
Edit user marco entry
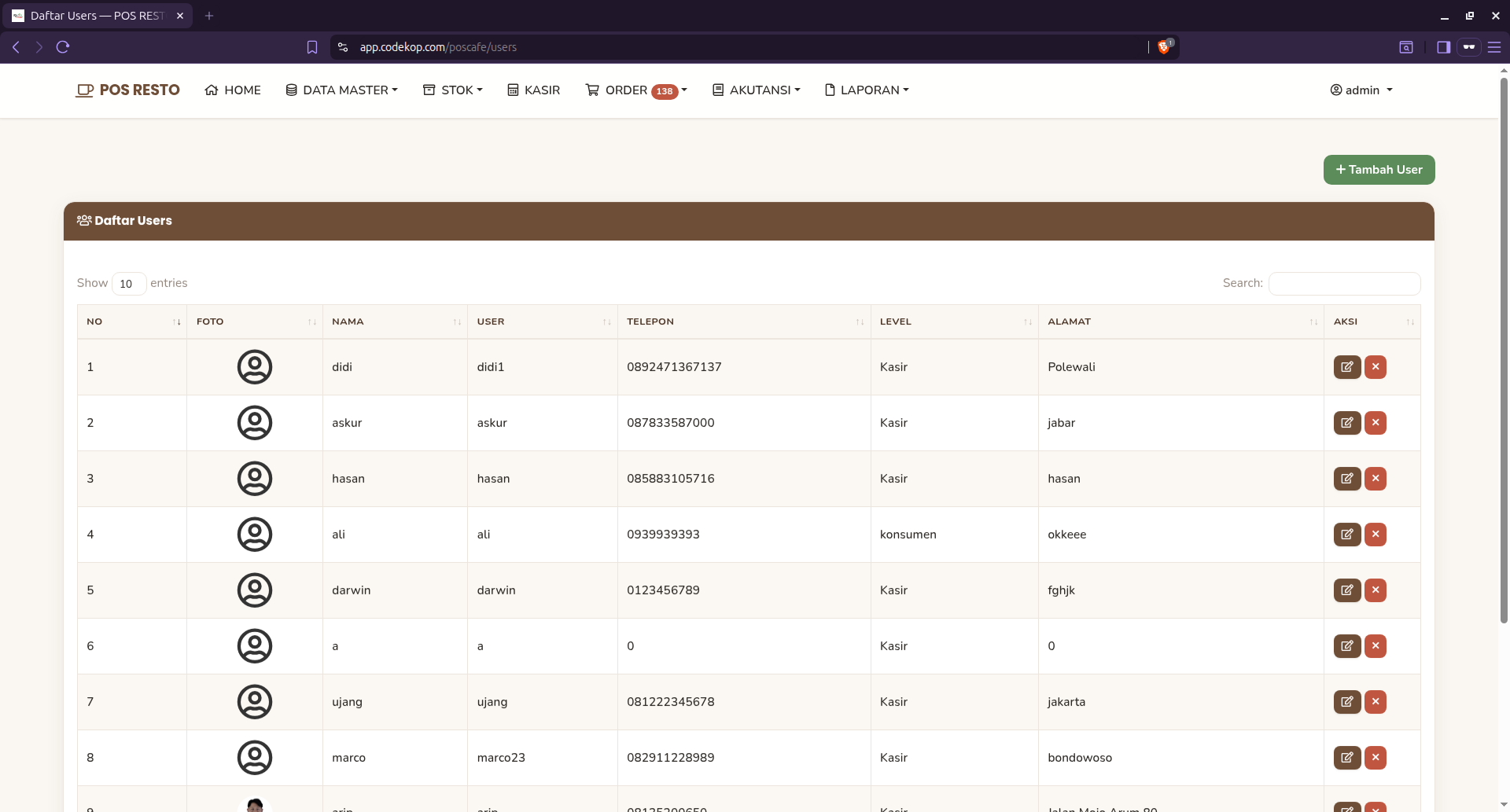(x=1346, y=758)
